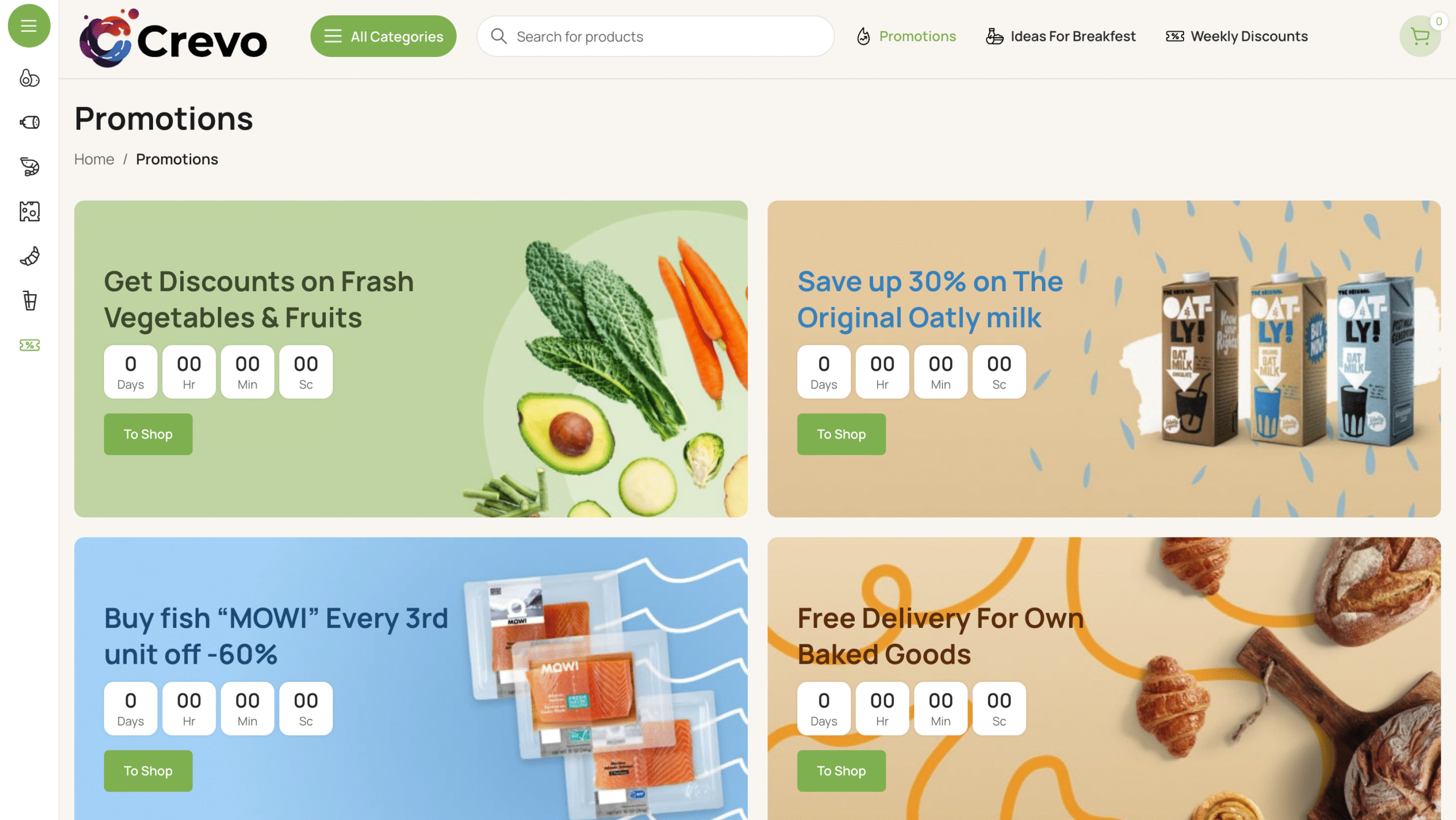
Task: Click the Crevo logo
Action: click(x=173, y=38)
